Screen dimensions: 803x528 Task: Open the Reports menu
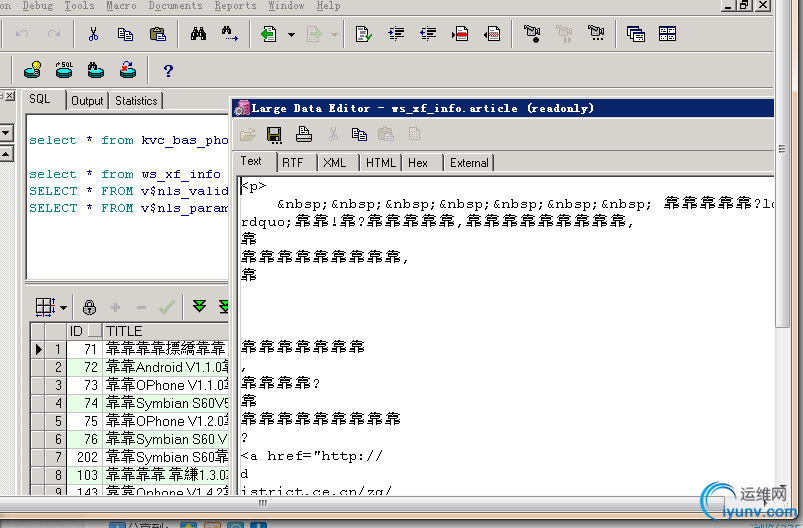point(235,6)
